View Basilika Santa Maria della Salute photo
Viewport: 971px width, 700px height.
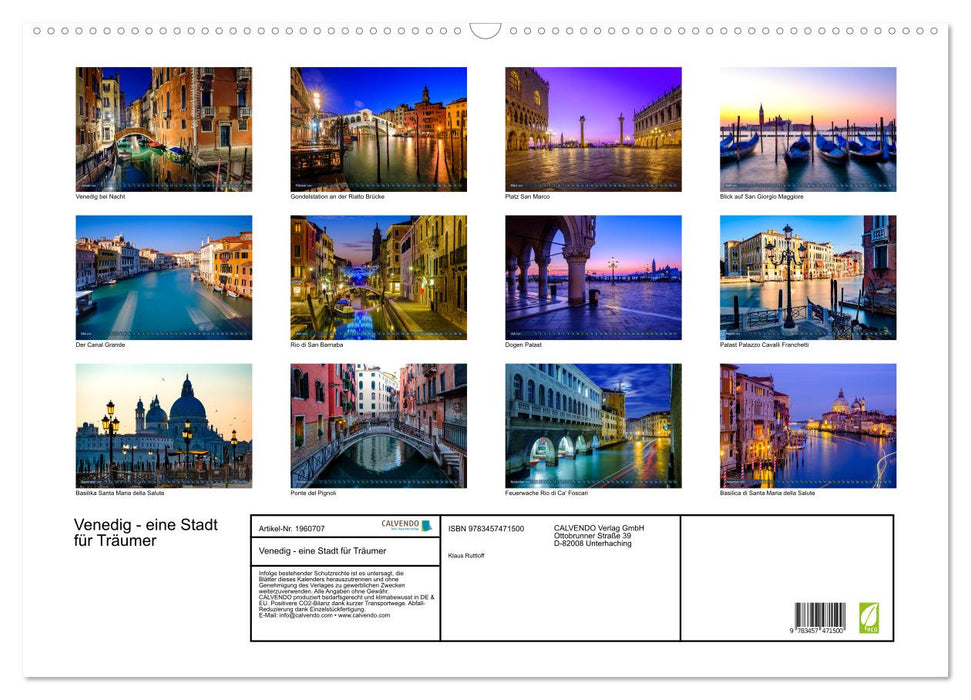tap(163, 426)
